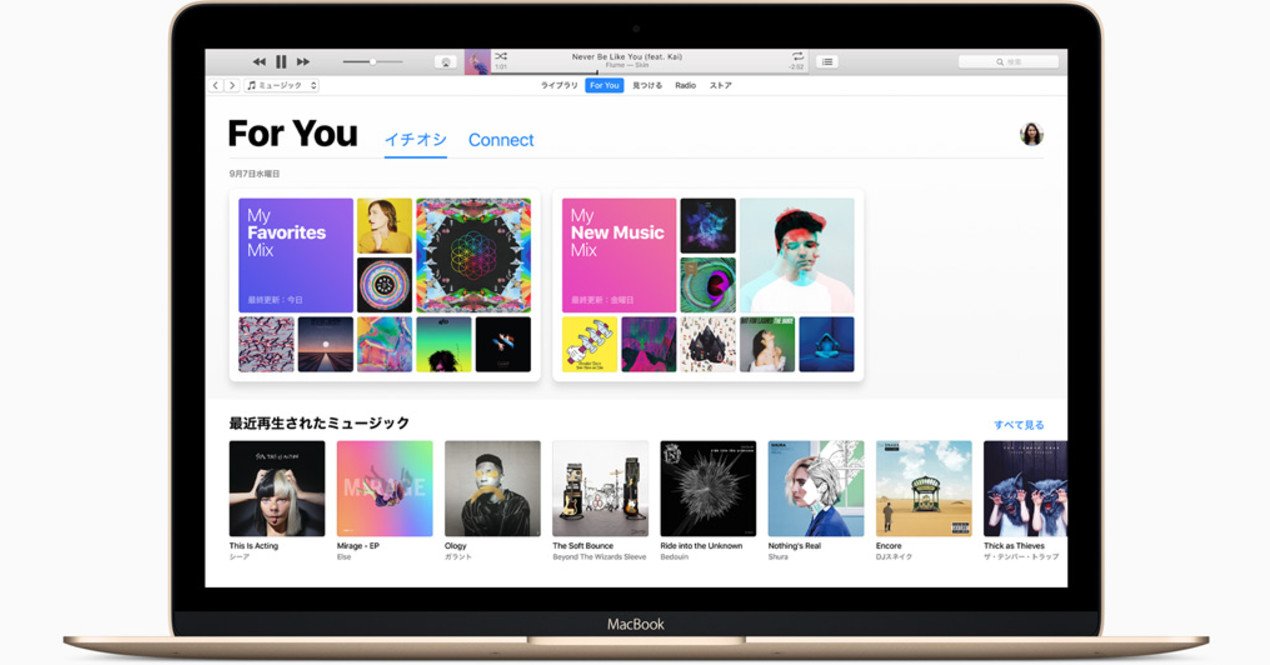Select the For You tab

coord(604,86)
